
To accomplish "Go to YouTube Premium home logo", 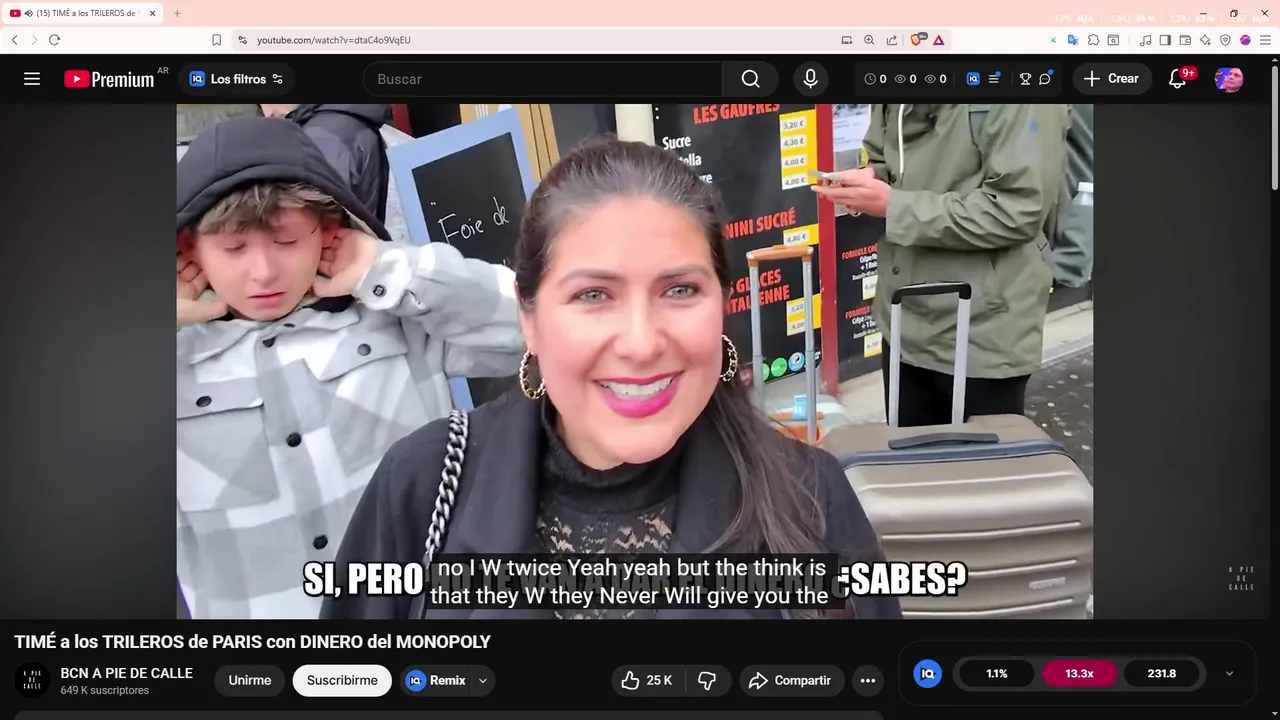I will tap(109, 79).
